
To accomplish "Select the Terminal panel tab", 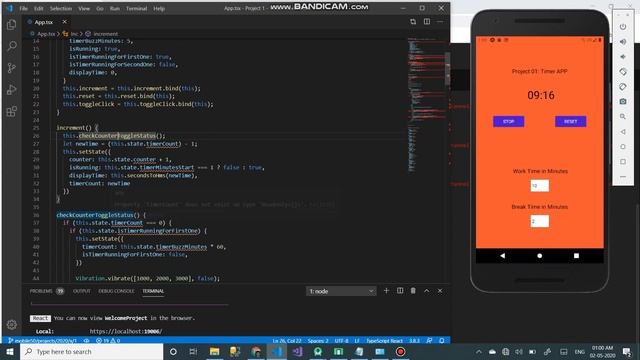I will [x=153, y=291].
